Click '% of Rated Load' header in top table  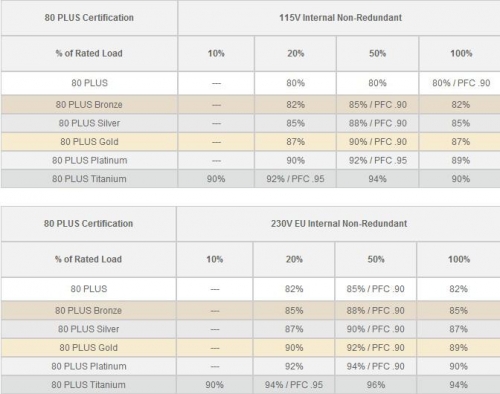pyautogui.click(x=89, y=53)
